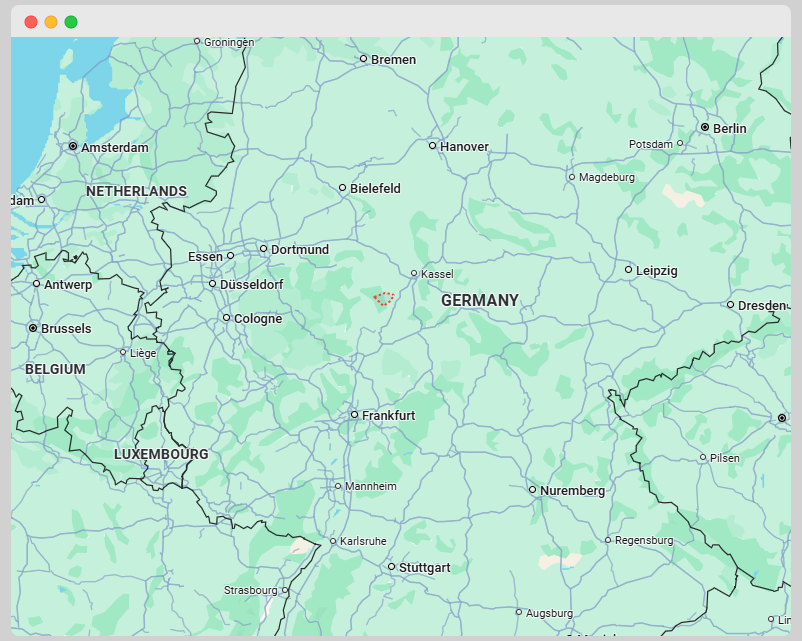802x641 pixels.
Task: Click the Frankfurt city marker circle
Action: pyautogui.click(x=354, y=414)
